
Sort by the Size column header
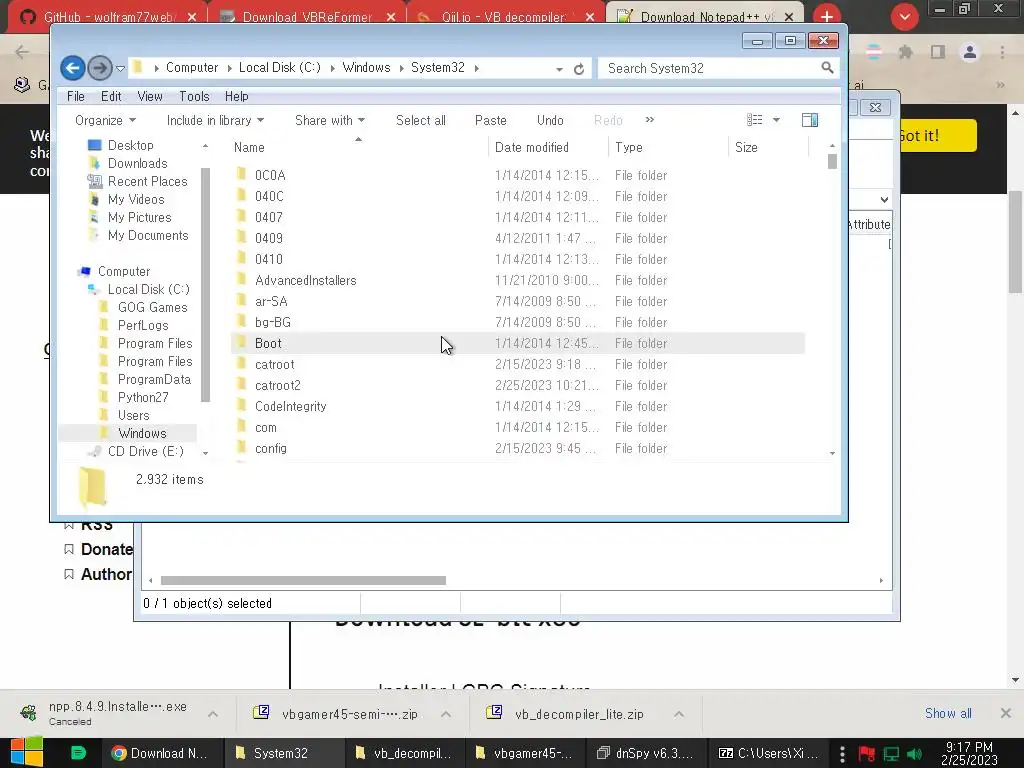click(x=768, y=147)
